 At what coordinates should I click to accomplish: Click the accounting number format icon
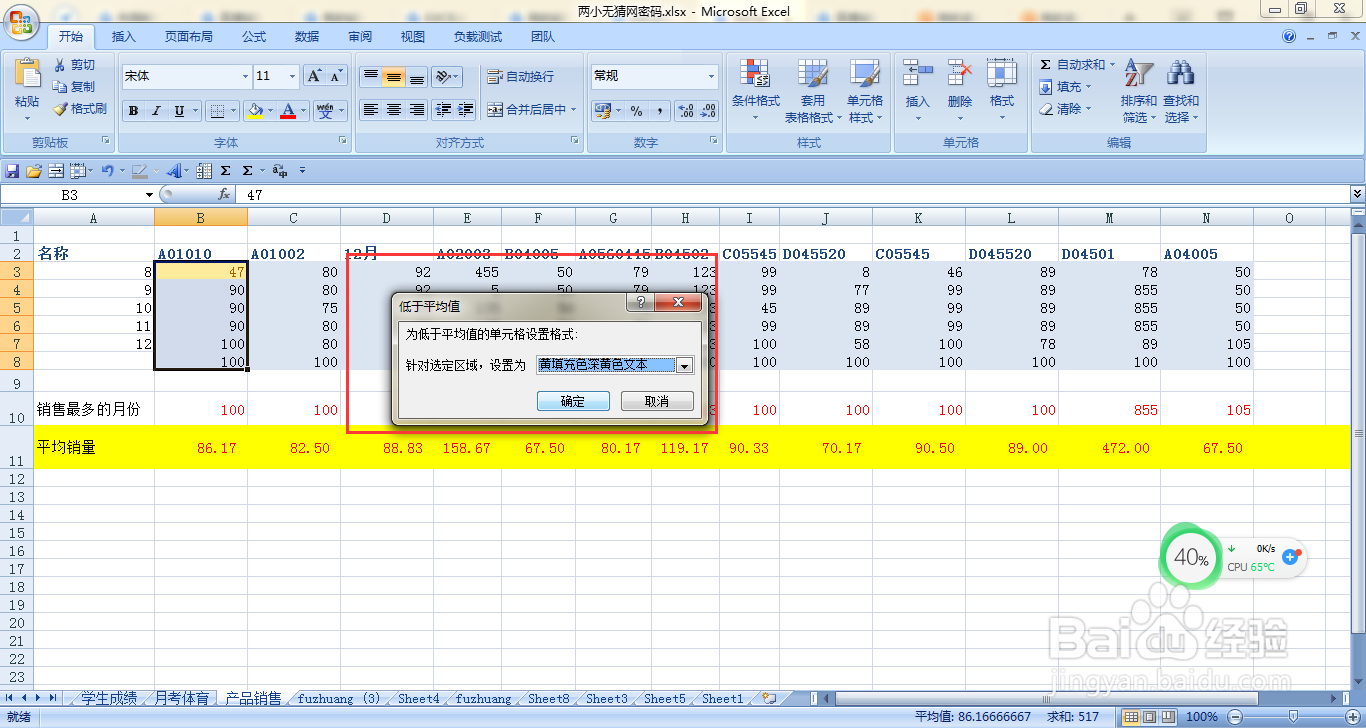click(602, 111)
